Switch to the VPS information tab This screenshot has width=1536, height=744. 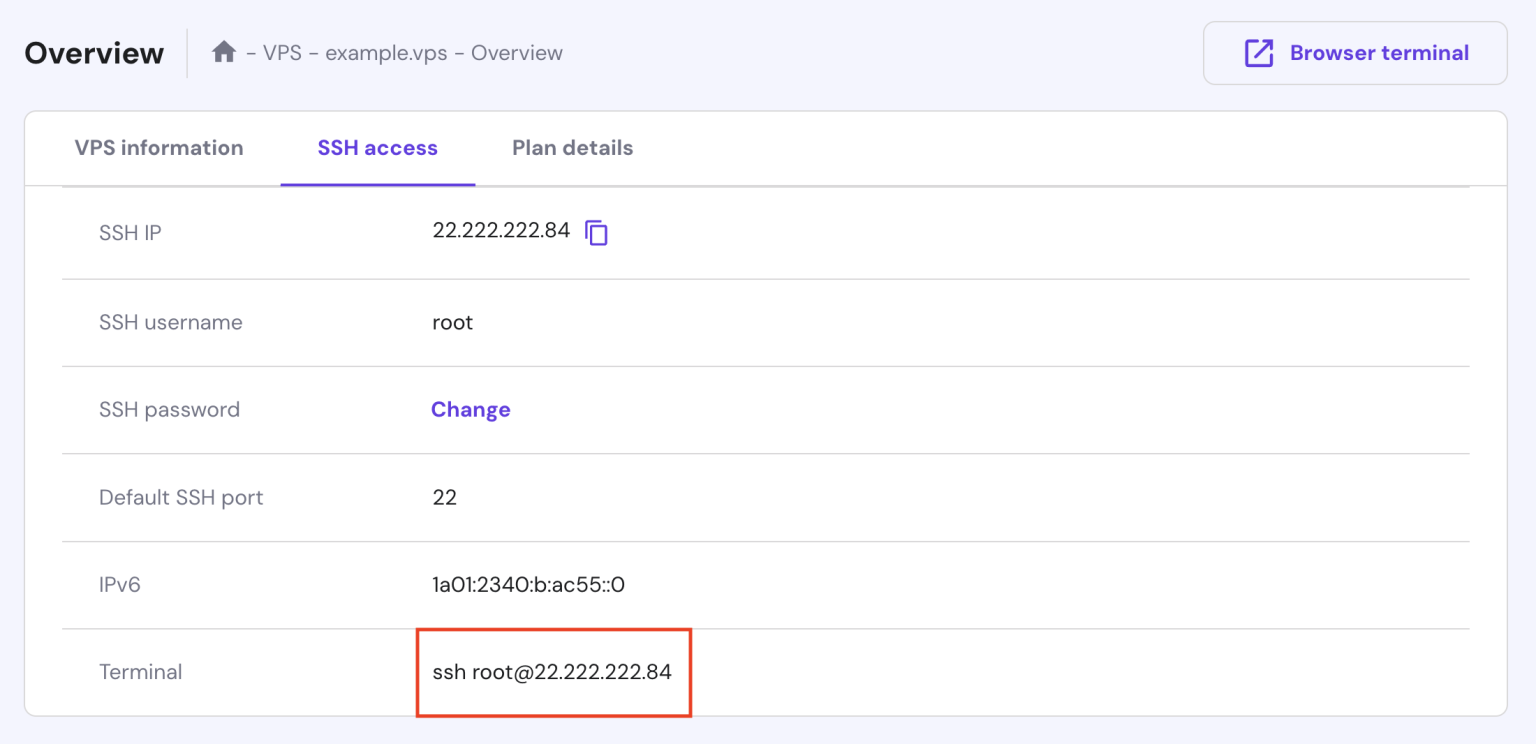159,148
